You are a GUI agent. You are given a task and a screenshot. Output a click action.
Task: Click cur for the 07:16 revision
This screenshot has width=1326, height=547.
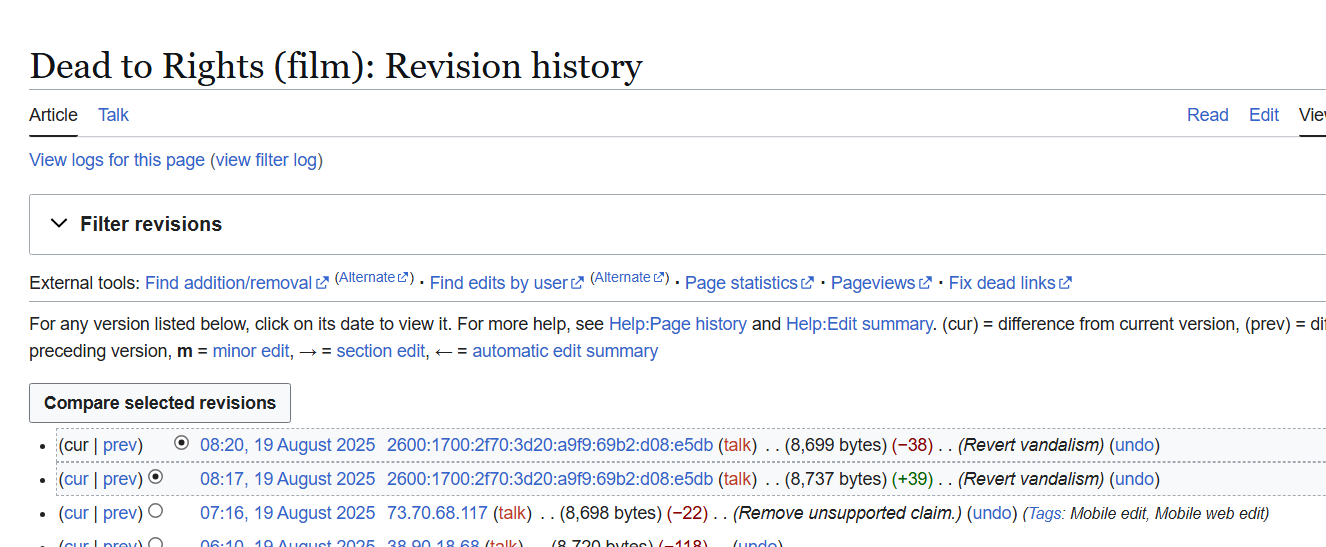[76, 513]
